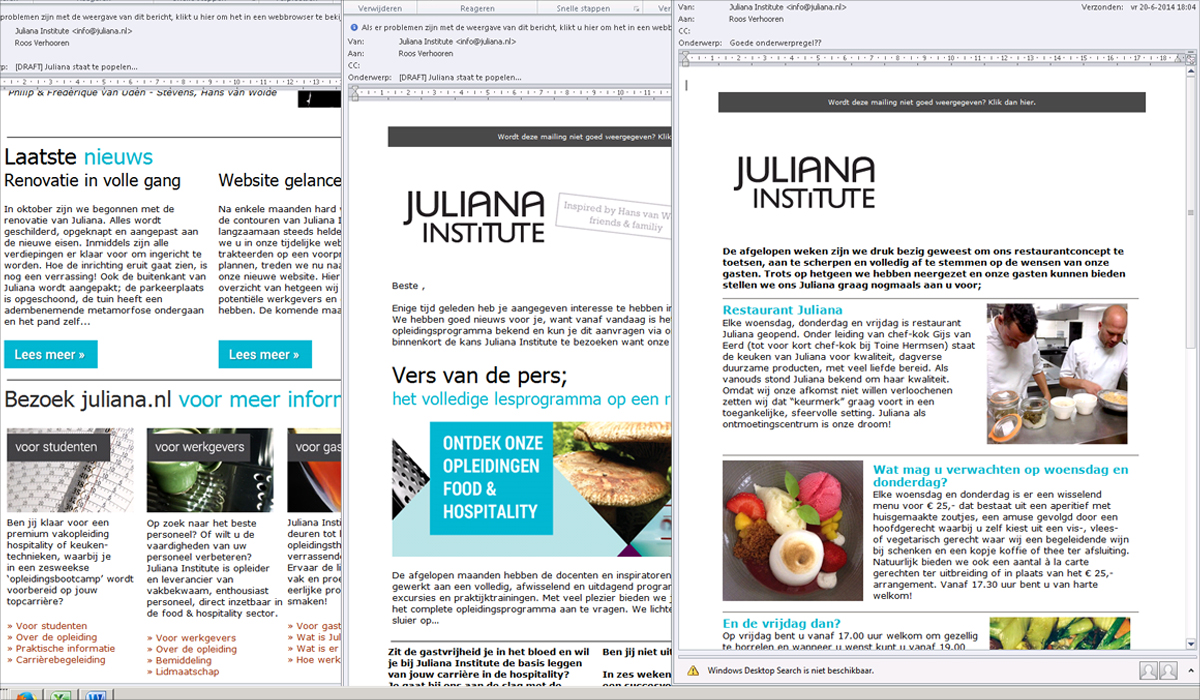This screenshot has width=1200, height=700.
Task: Open the 'Carrièrebegeleiding' link
Action: click(x=60, y=660)
